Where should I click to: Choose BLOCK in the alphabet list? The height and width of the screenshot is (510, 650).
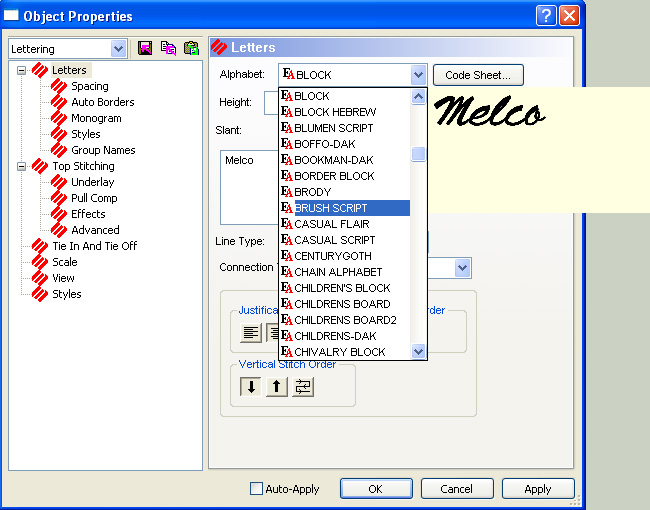pos(345,96)
